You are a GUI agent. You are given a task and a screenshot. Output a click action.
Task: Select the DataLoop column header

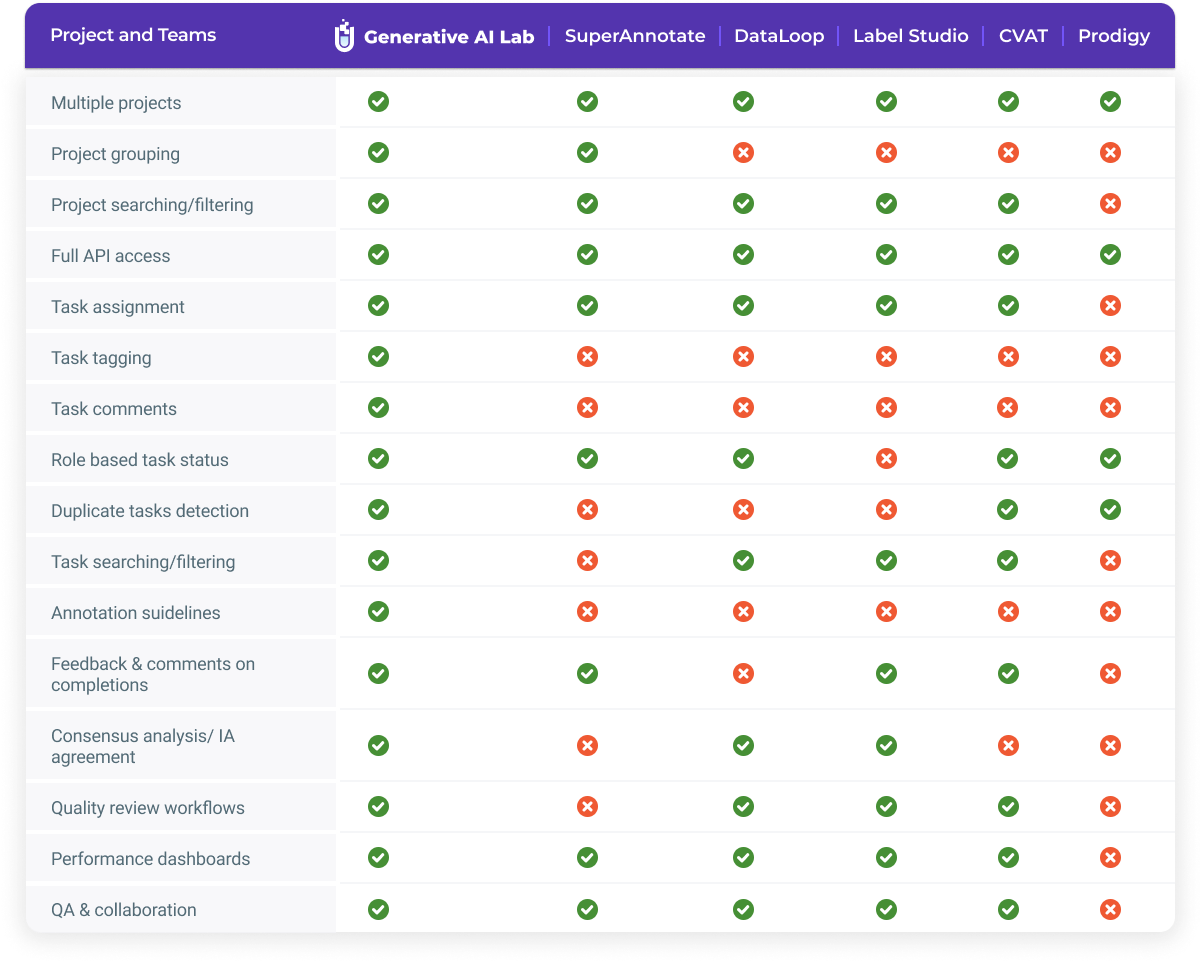point(779,36)
